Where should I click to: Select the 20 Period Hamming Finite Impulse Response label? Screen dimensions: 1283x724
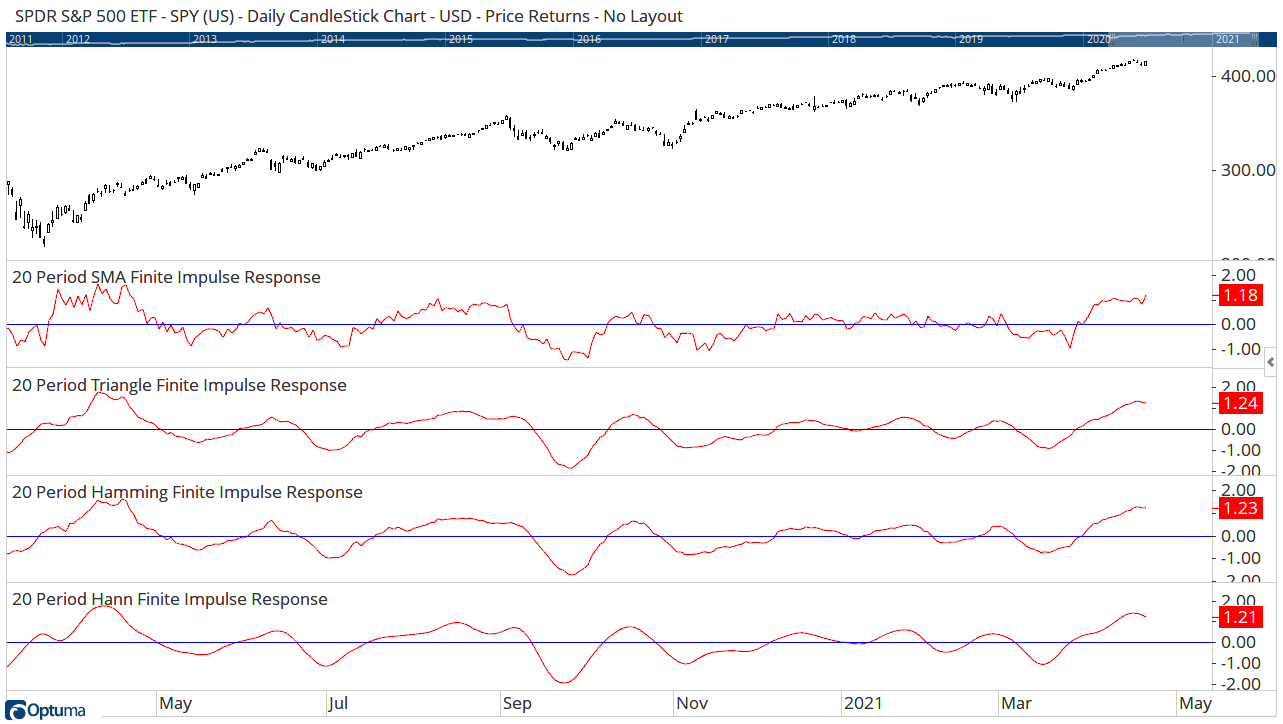point(187,492)
